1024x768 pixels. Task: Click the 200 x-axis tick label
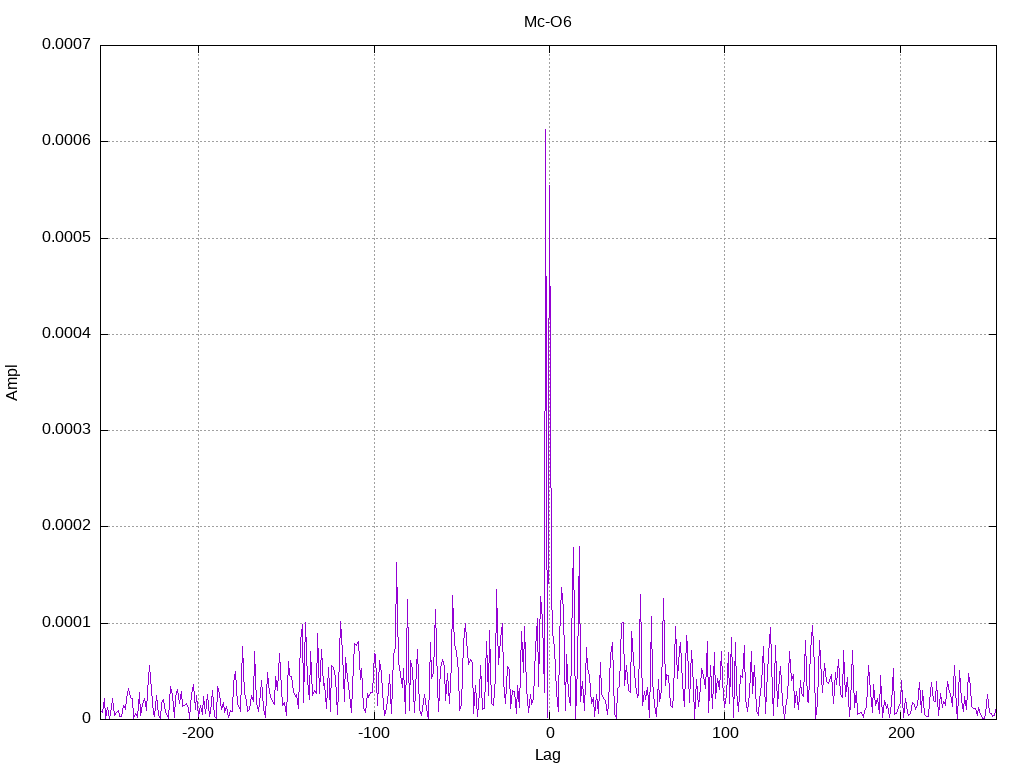click(x=901, y=733)
